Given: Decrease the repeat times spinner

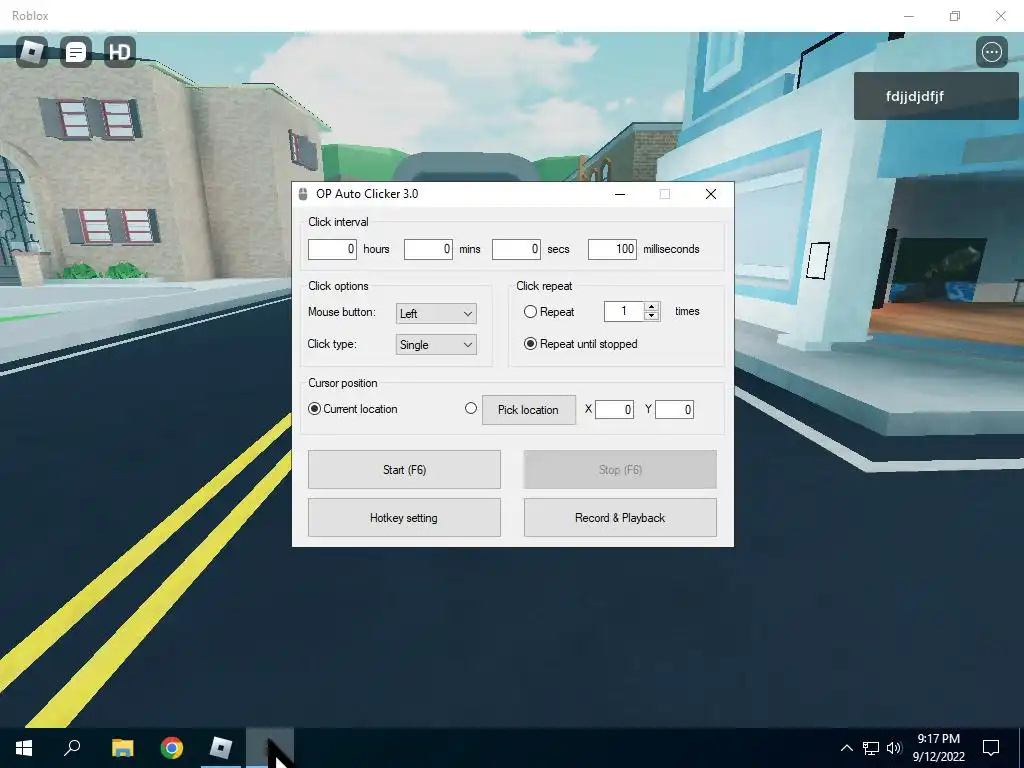Looking at the screenshot, I should (x=651, y=316).
